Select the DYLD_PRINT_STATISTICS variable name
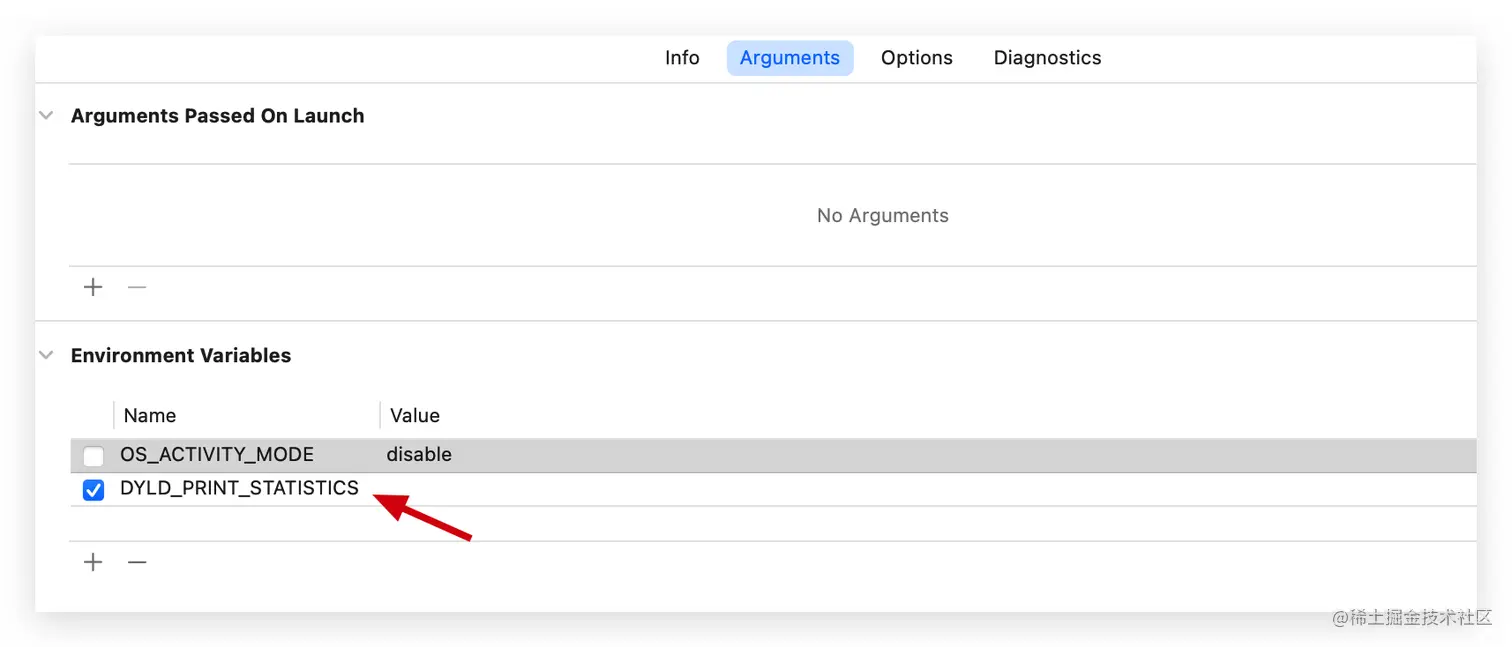The image size is (1512, 647). coord(239,488)
